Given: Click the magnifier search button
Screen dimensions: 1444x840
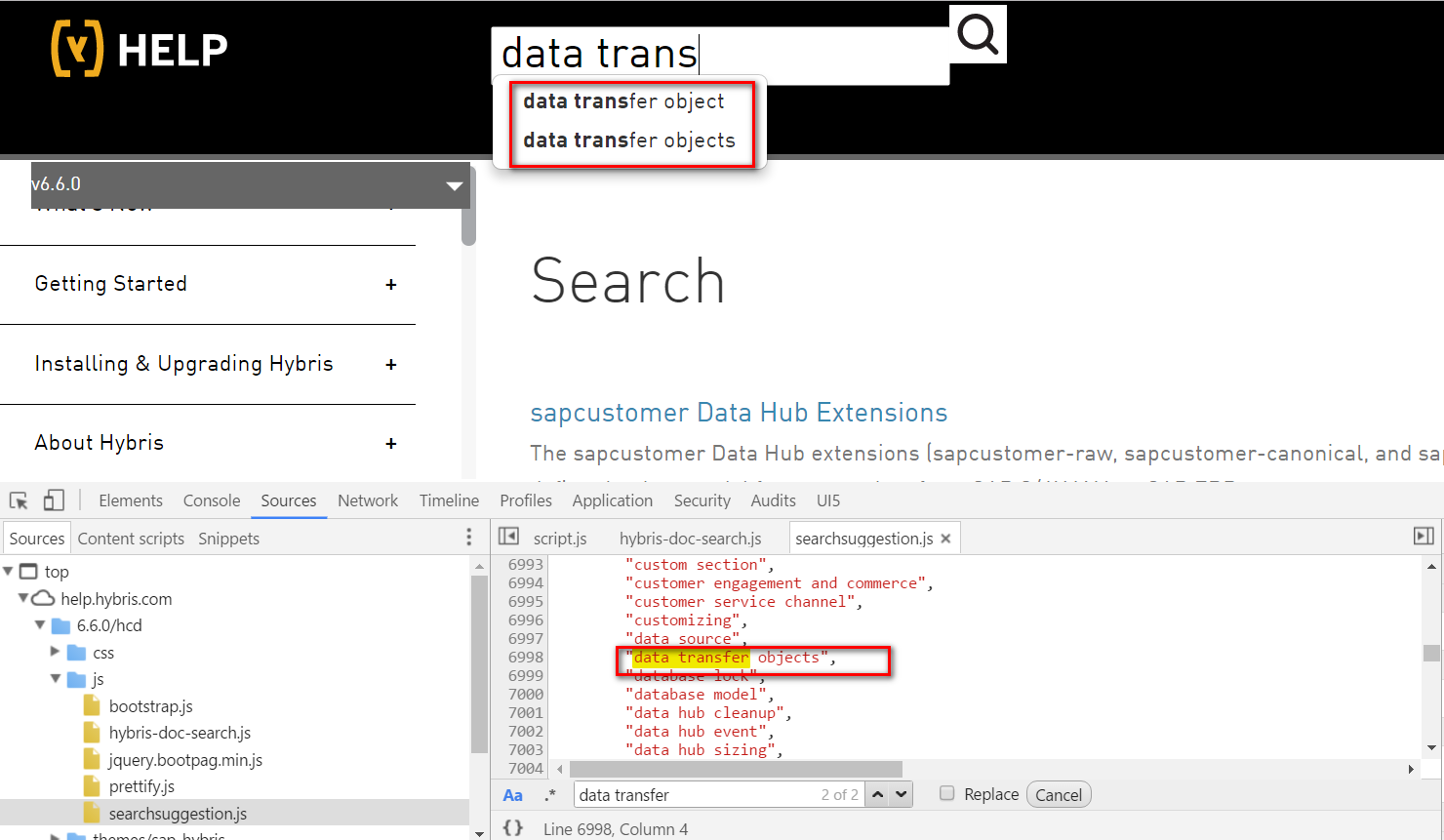Looking at the screenshot, I should tap(978, 34).
